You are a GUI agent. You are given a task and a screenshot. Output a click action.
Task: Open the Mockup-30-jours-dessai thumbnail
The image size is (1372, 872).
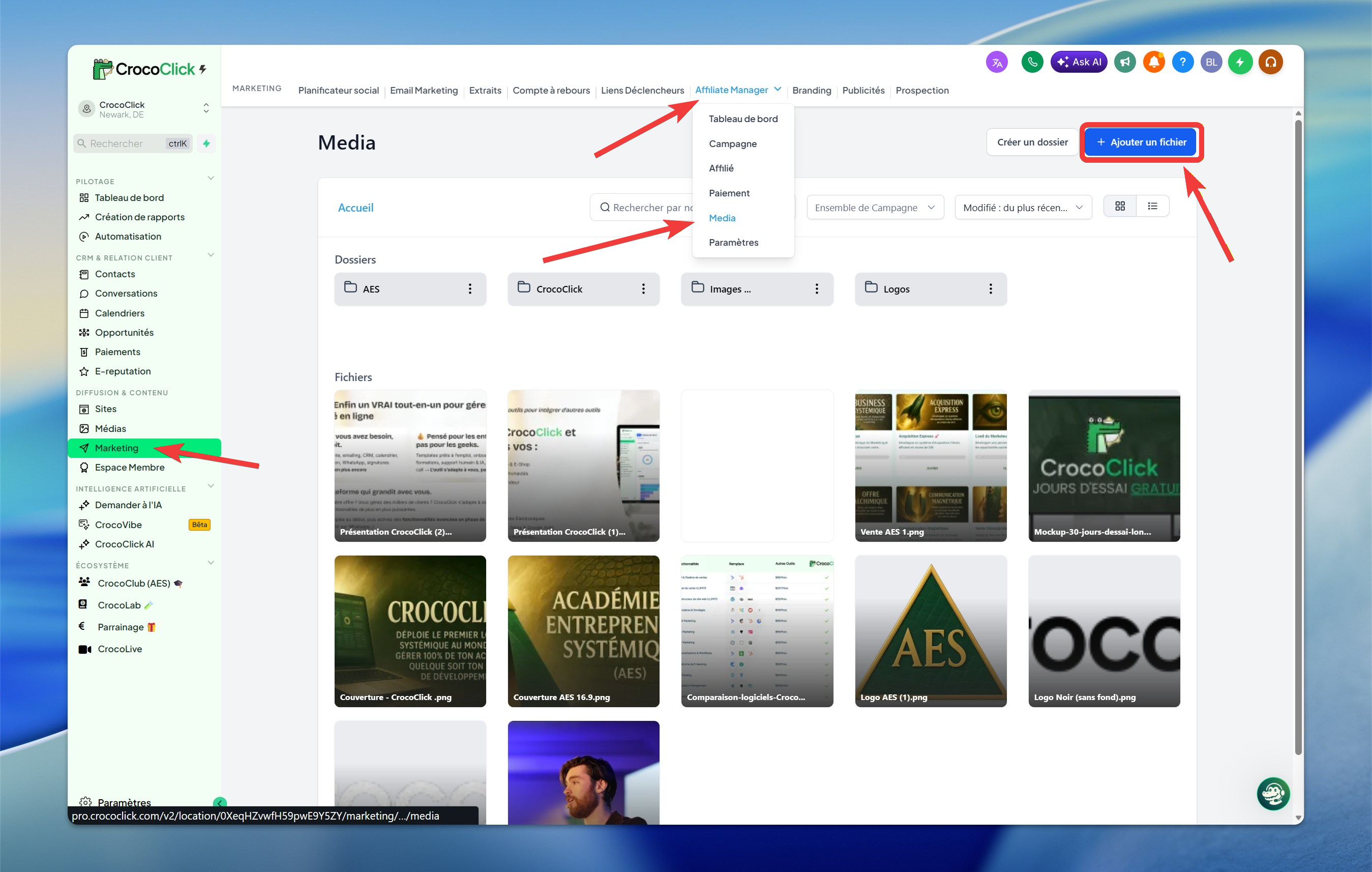click(1104, 466)
